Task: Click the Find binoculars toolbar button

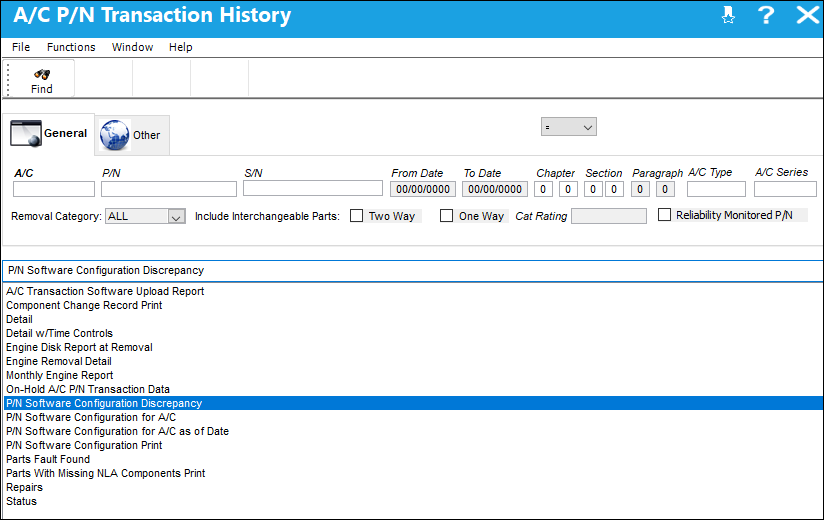Action: click(42, 80)
